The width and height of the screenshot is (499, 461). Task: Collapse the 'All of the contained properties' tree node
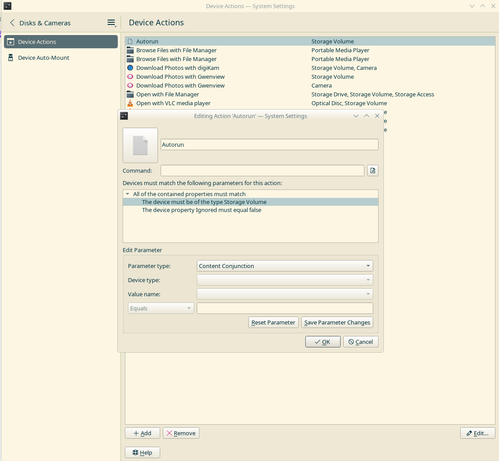tap(127, 194)
